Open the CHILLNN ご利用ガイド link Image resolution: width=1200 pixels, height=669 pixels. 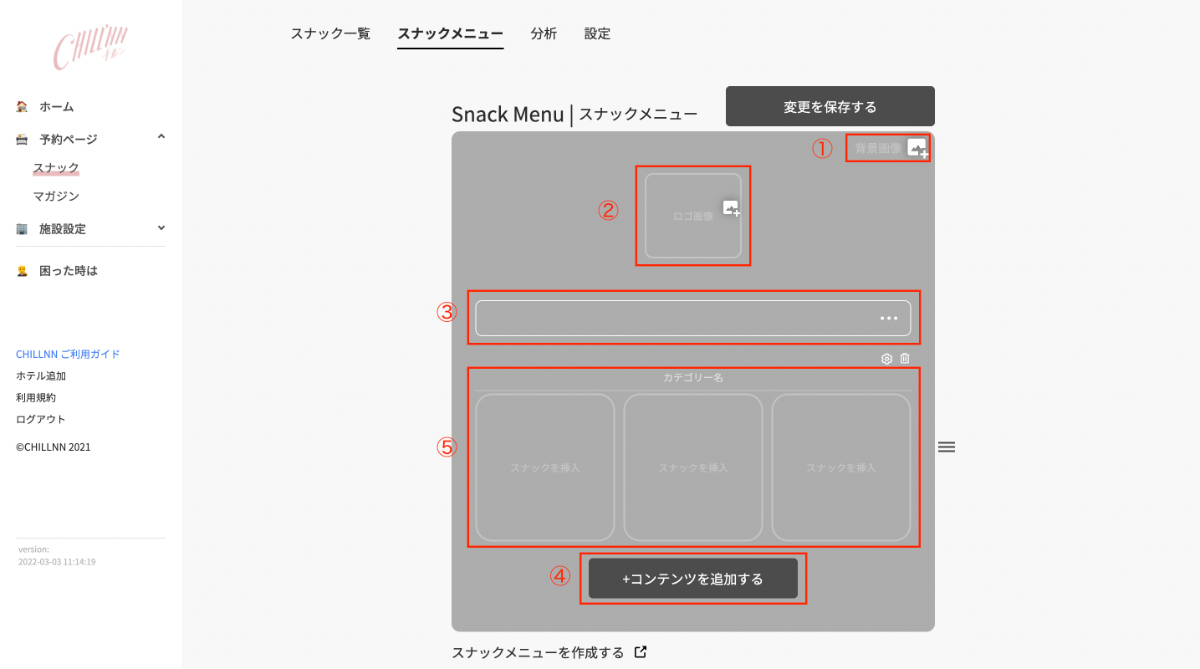tap(68, 354)
